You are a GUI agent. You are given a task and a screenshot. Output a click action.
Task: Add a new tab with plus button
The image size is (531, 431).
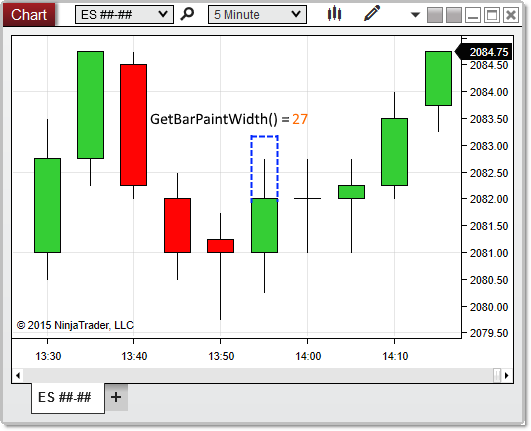pyautogui.click(x=116, y=397)
